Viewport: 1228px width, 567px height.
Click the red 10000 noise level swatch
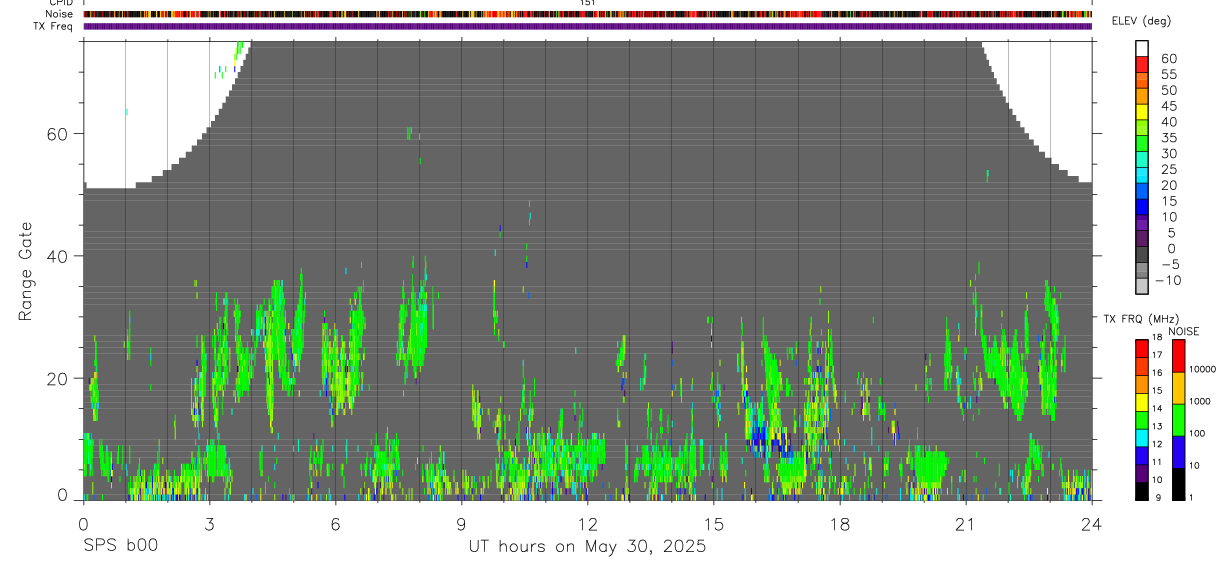coord(1180,356)
